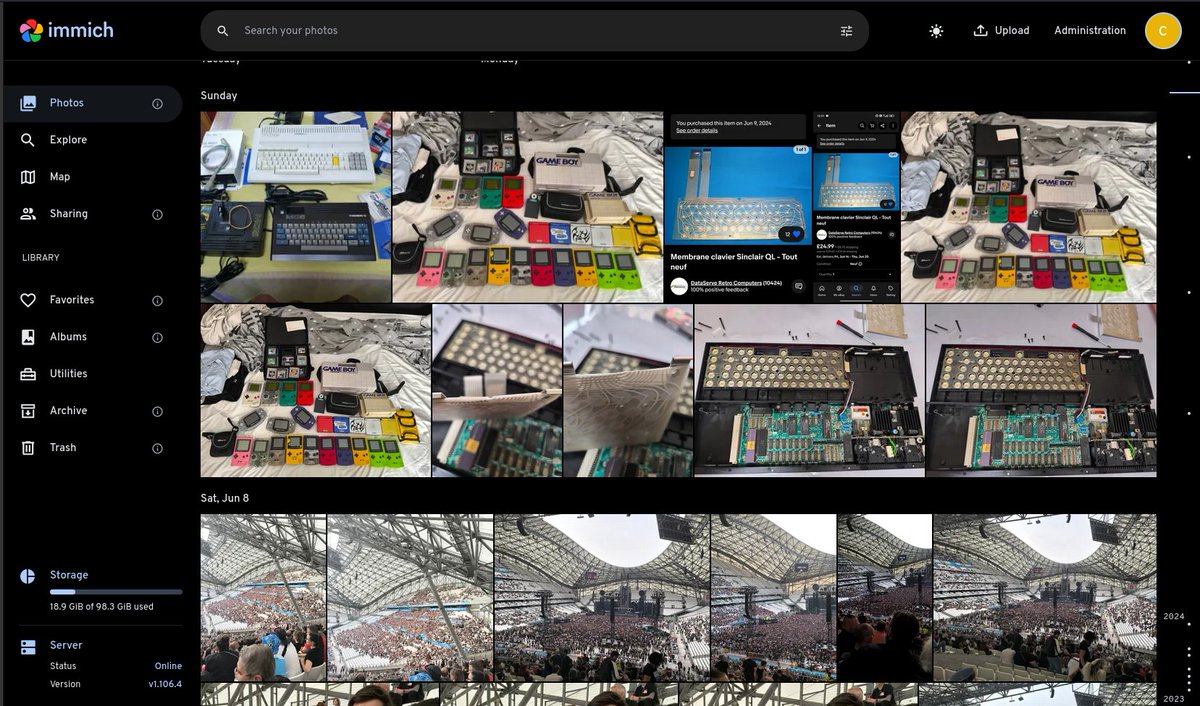Click the search magnifier icon

point(223,31)
